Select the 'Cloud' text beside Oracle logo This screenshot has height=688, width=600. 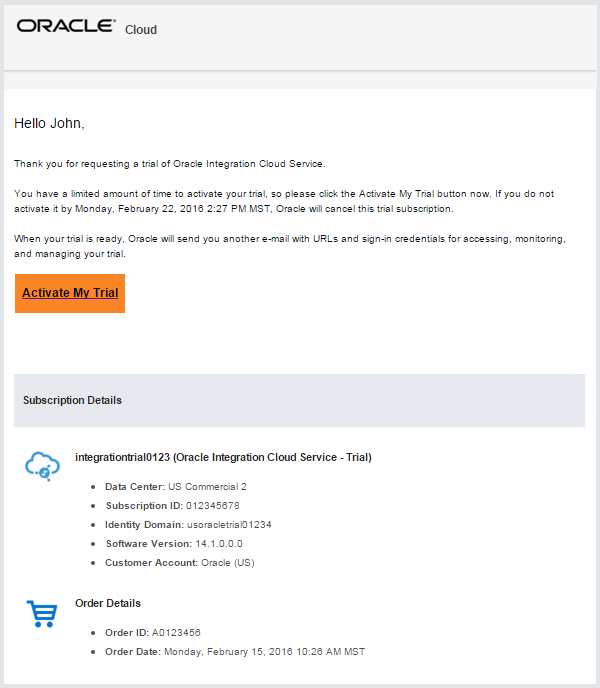coord(141,29)
